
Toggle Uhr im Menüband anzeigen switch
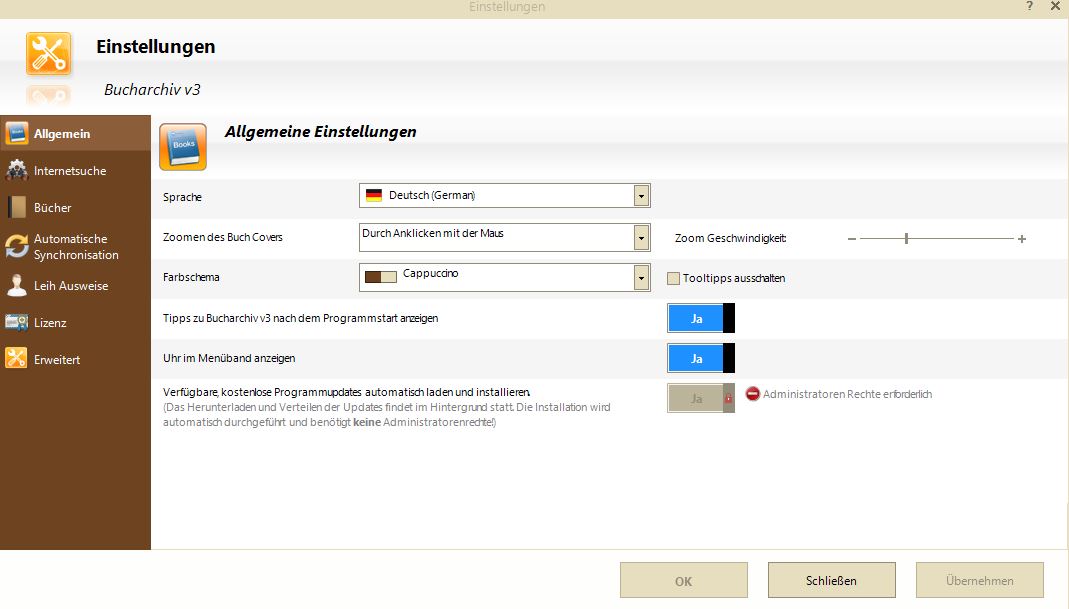(701, 359)
